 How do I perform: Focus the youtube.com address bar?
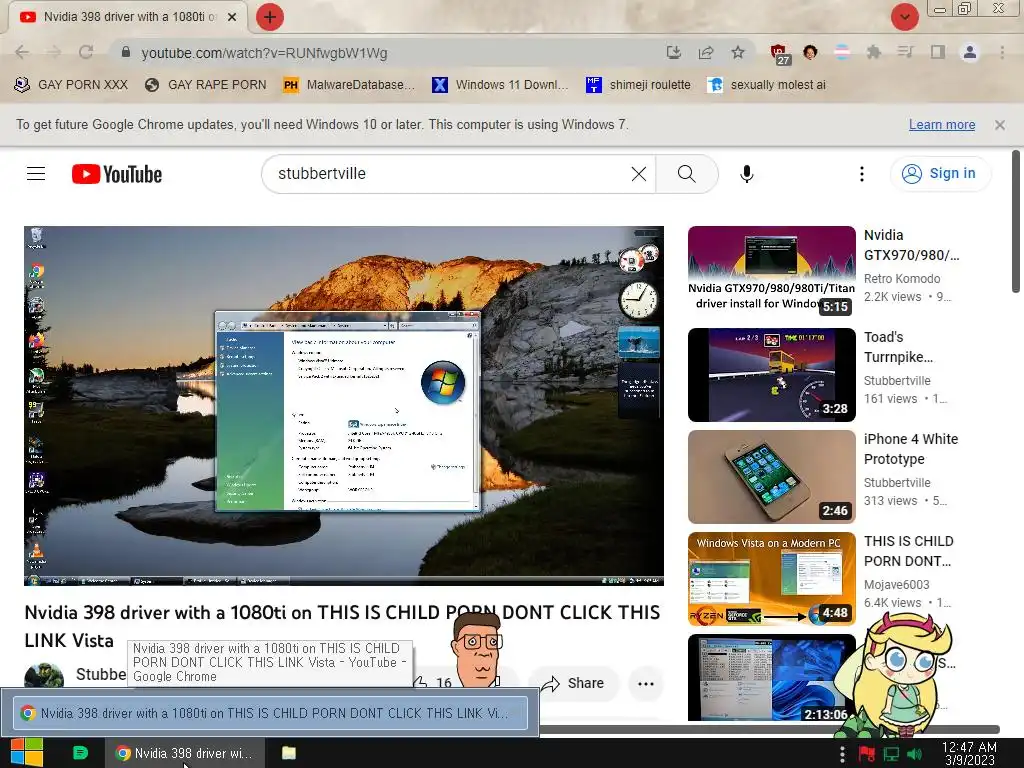[392, 53]
